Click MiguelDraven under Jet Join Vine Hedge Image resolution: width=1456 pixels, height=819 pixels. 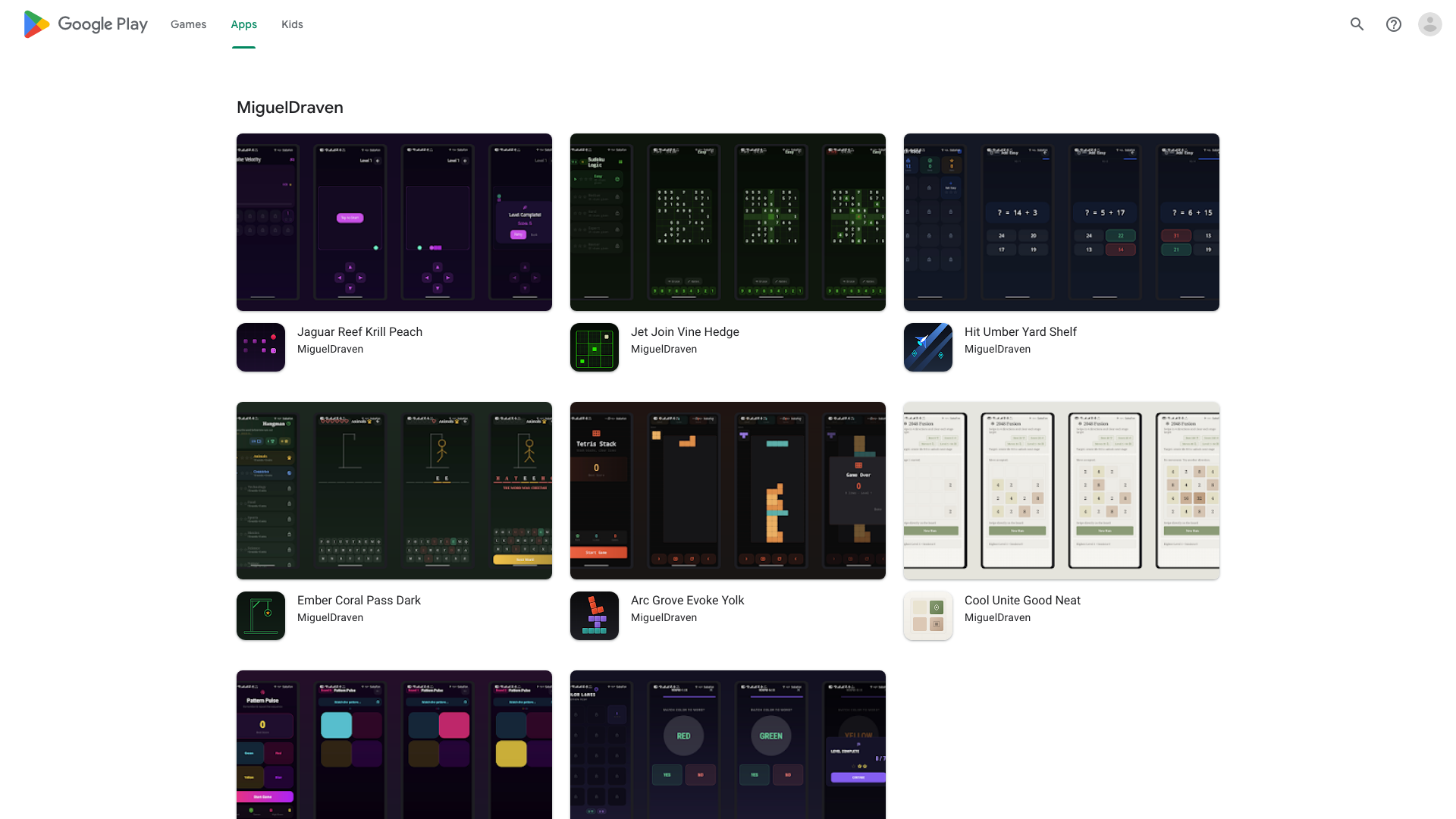[664, 349]
